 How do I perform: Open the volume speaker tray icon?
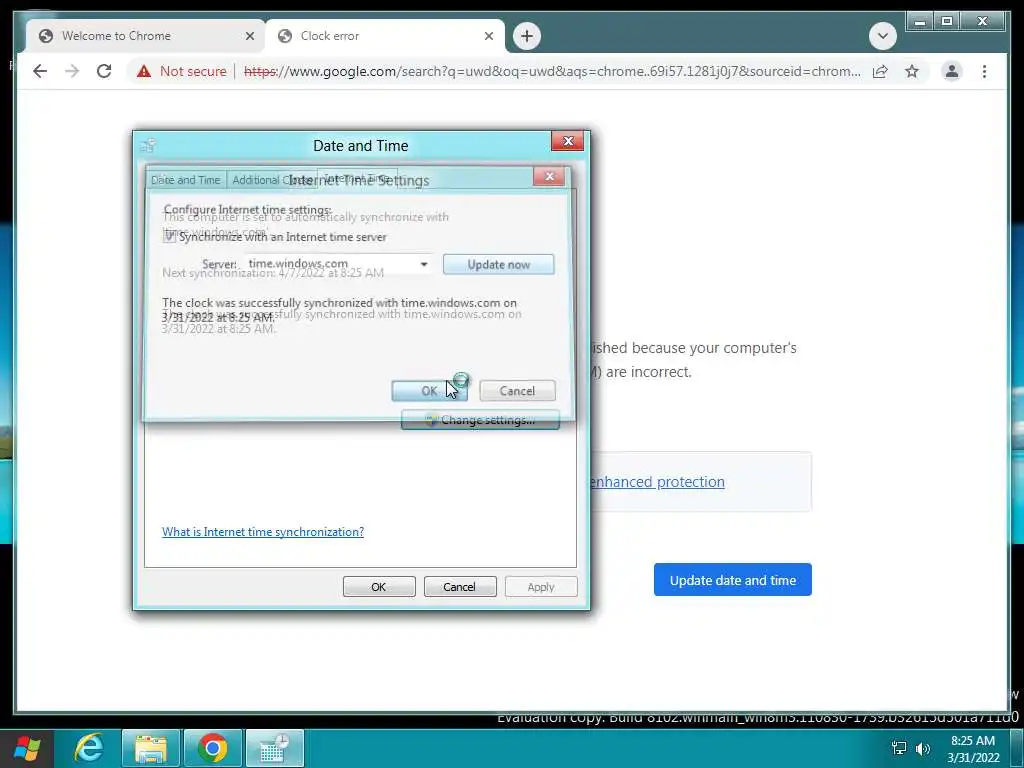pyautogui.click(x=923, y=748)
